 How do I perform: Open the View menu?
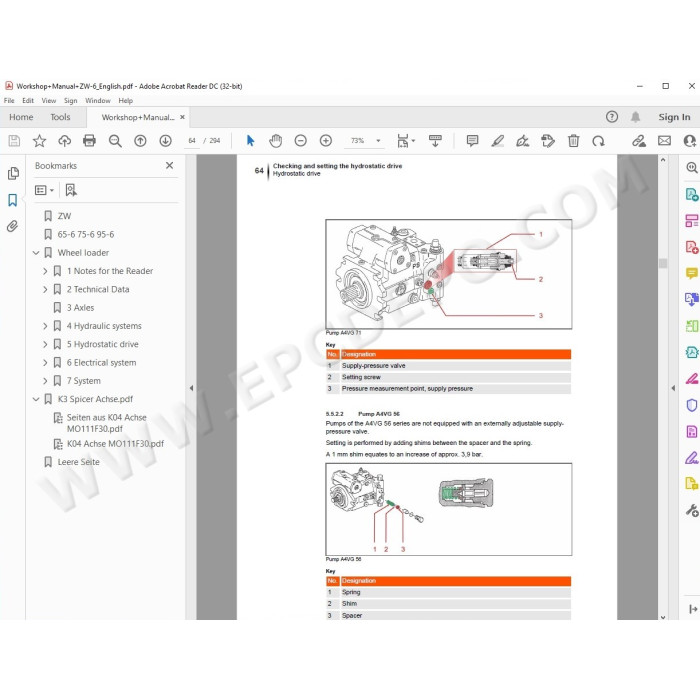click(x=49, y=101)
